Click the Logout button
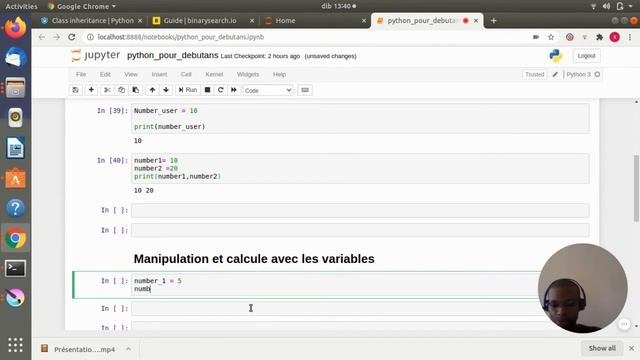 pos(586,56)
